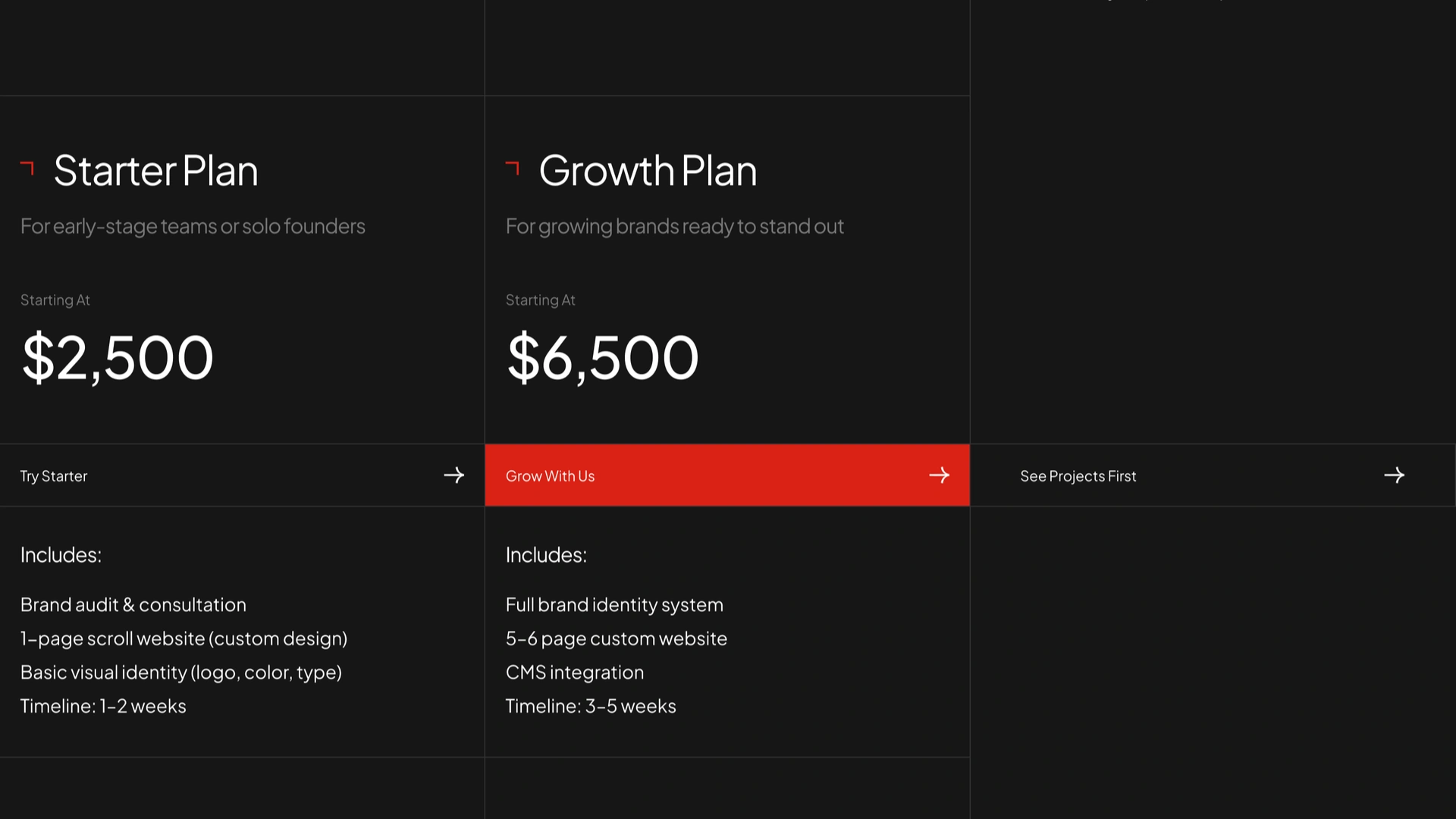This screenshot has height=819, width=1456.
Task: Select the Brand audit & consultation item
Action: click(133, 605)
